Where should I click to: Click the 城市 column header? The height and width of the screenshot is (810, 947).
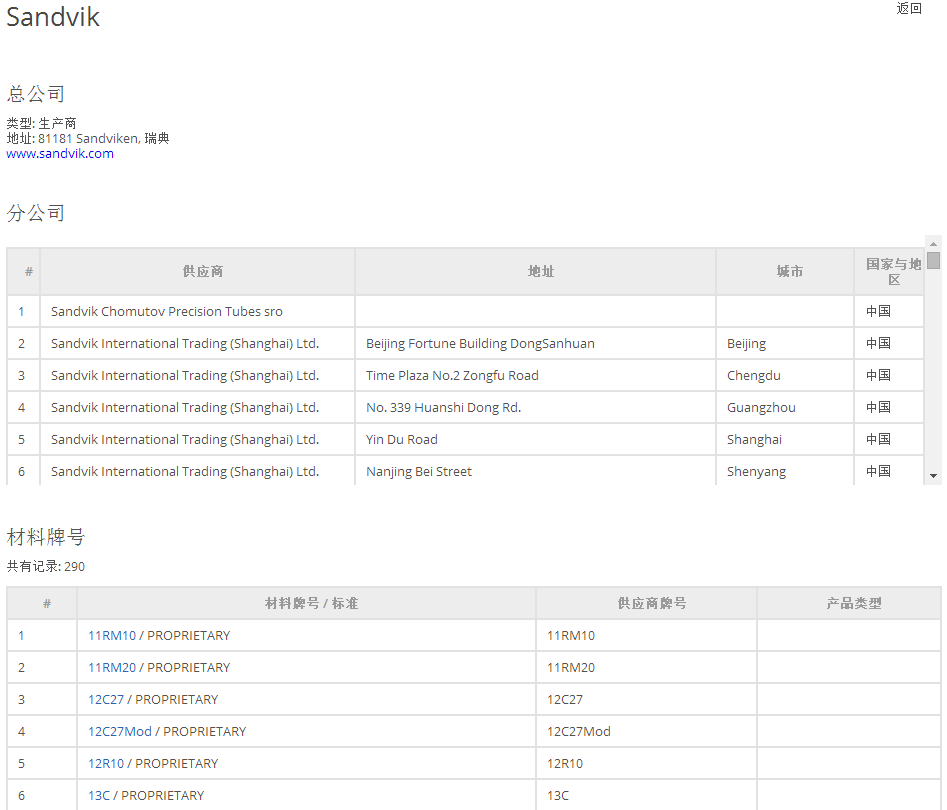click(x=790, y=271)
